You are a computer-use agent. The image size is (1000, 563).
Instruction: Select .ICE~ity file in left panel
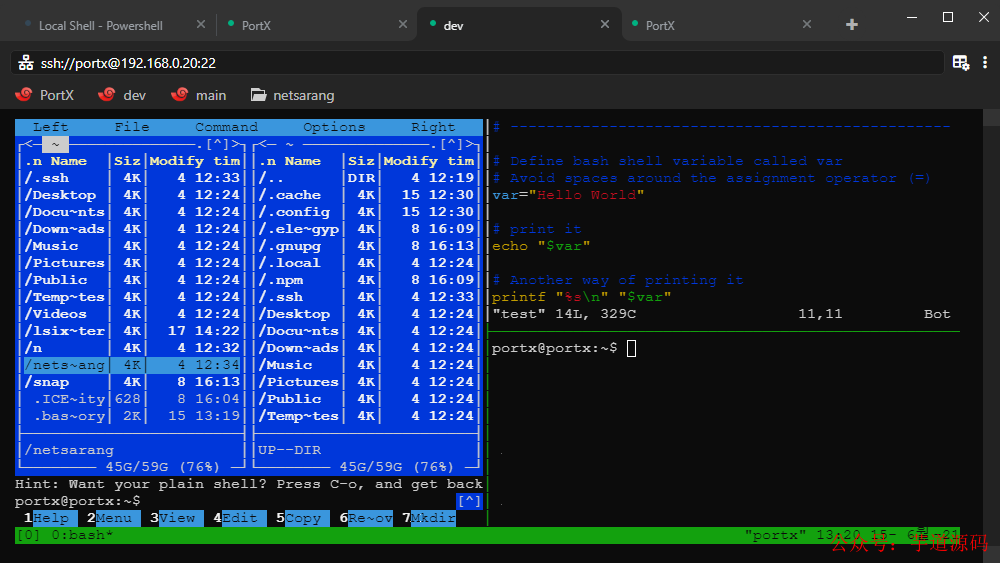tap(132, 399)
